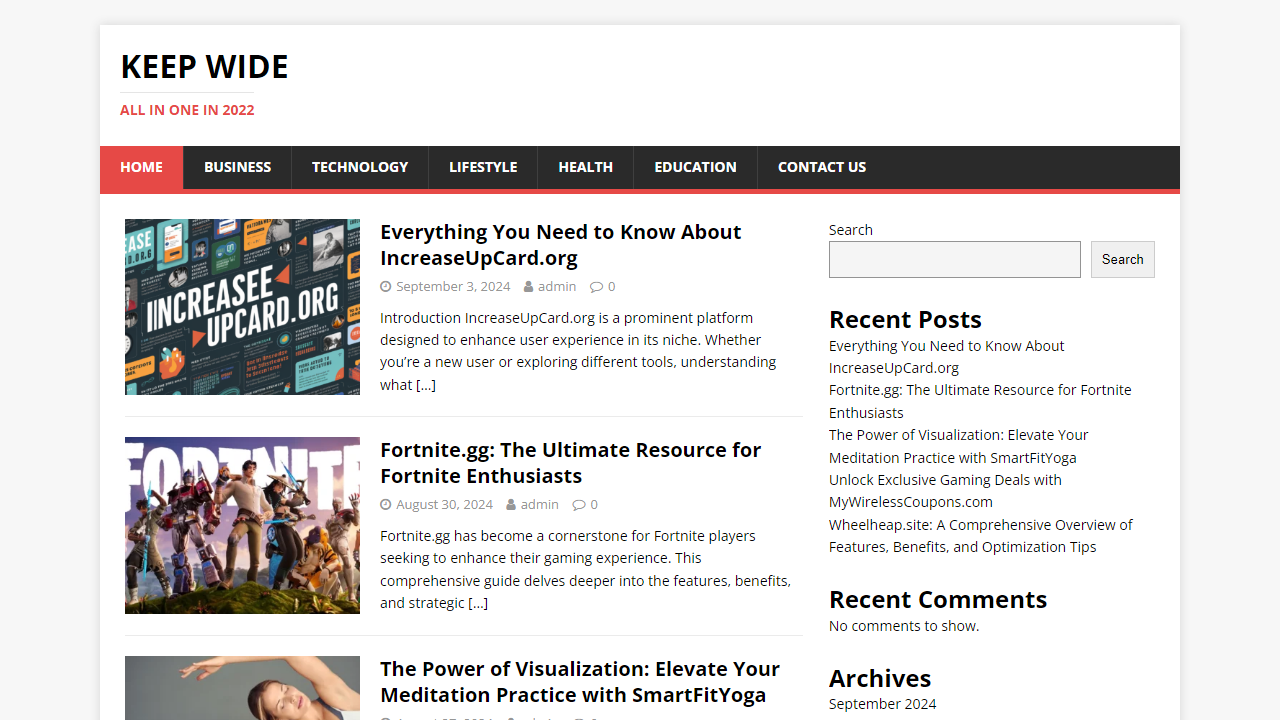The image size is (1280, 720).
Task: Navigate to the Health section
Action: 585,167
